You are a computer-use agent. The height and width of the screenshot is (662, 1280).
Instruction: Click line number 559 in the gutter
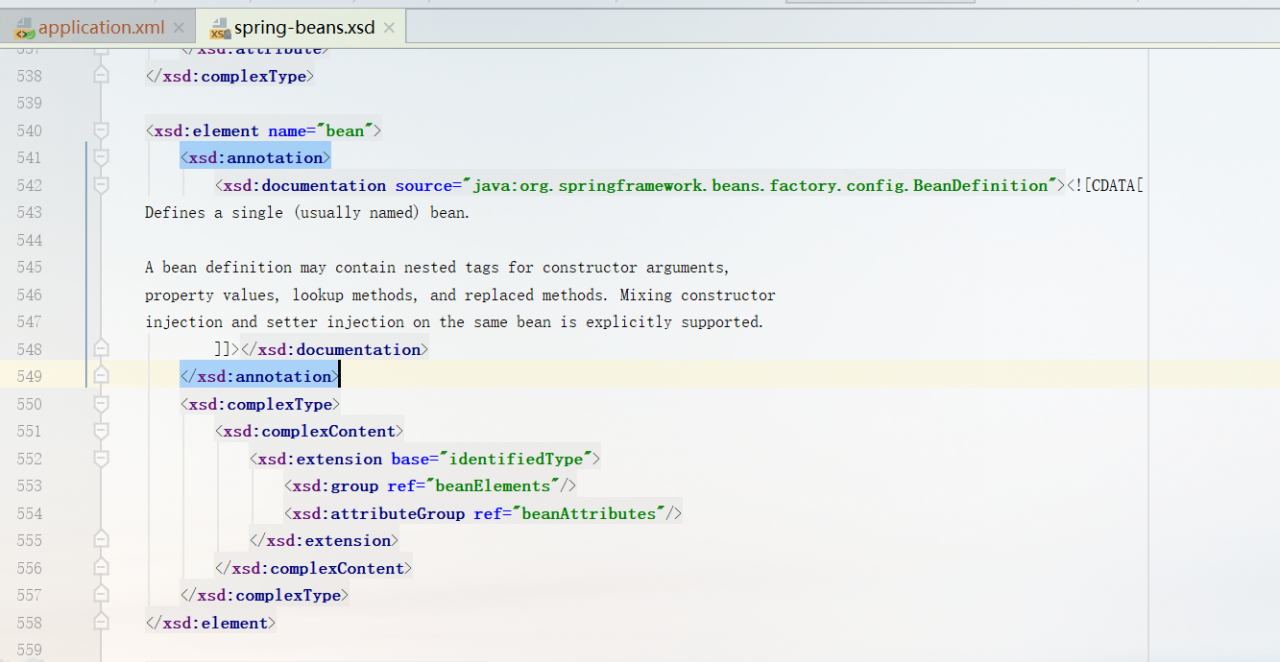(x=30, y=650)
